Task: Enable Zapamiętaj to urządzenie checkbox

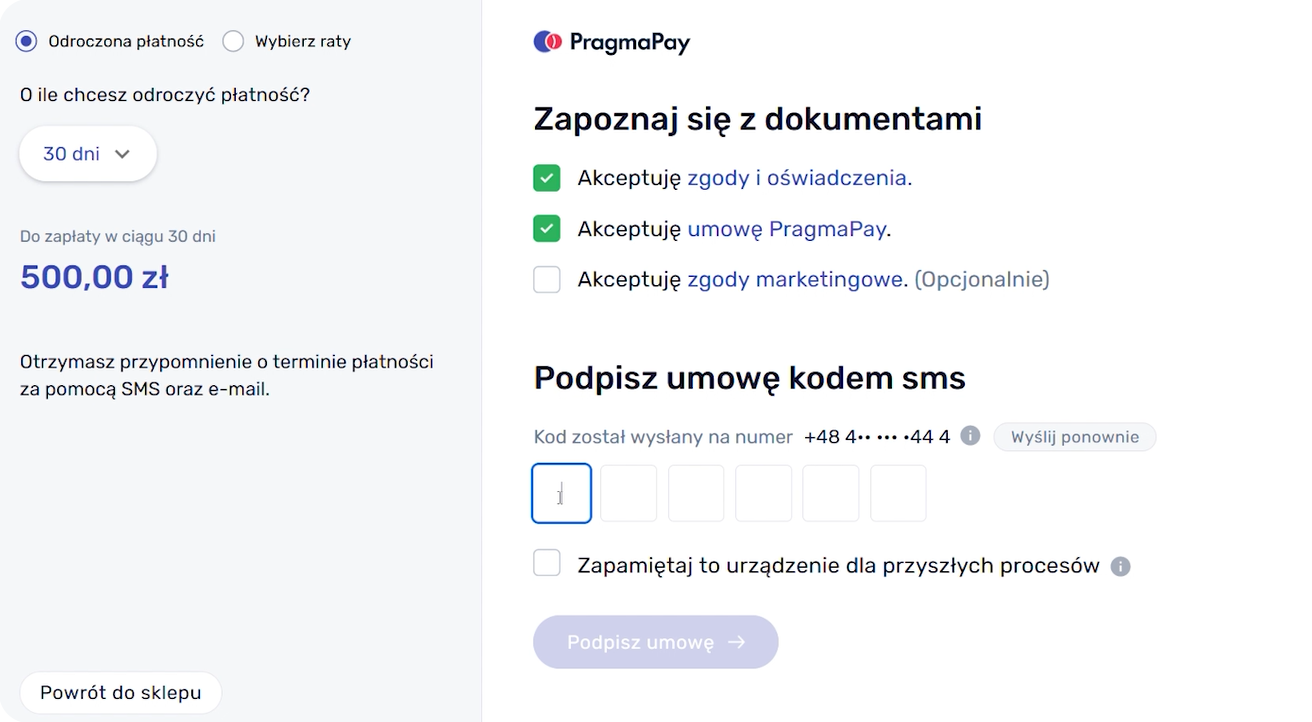Action: tap(547, 564)
